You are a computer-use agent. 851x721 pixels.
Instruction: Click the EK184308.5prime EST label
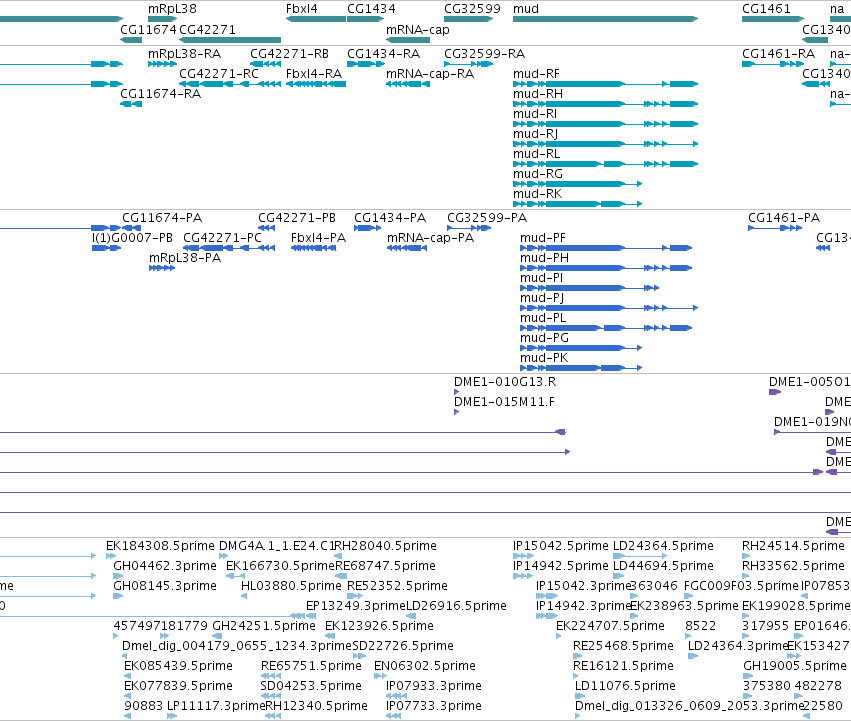pyautogui.click(x=161, y=546)
